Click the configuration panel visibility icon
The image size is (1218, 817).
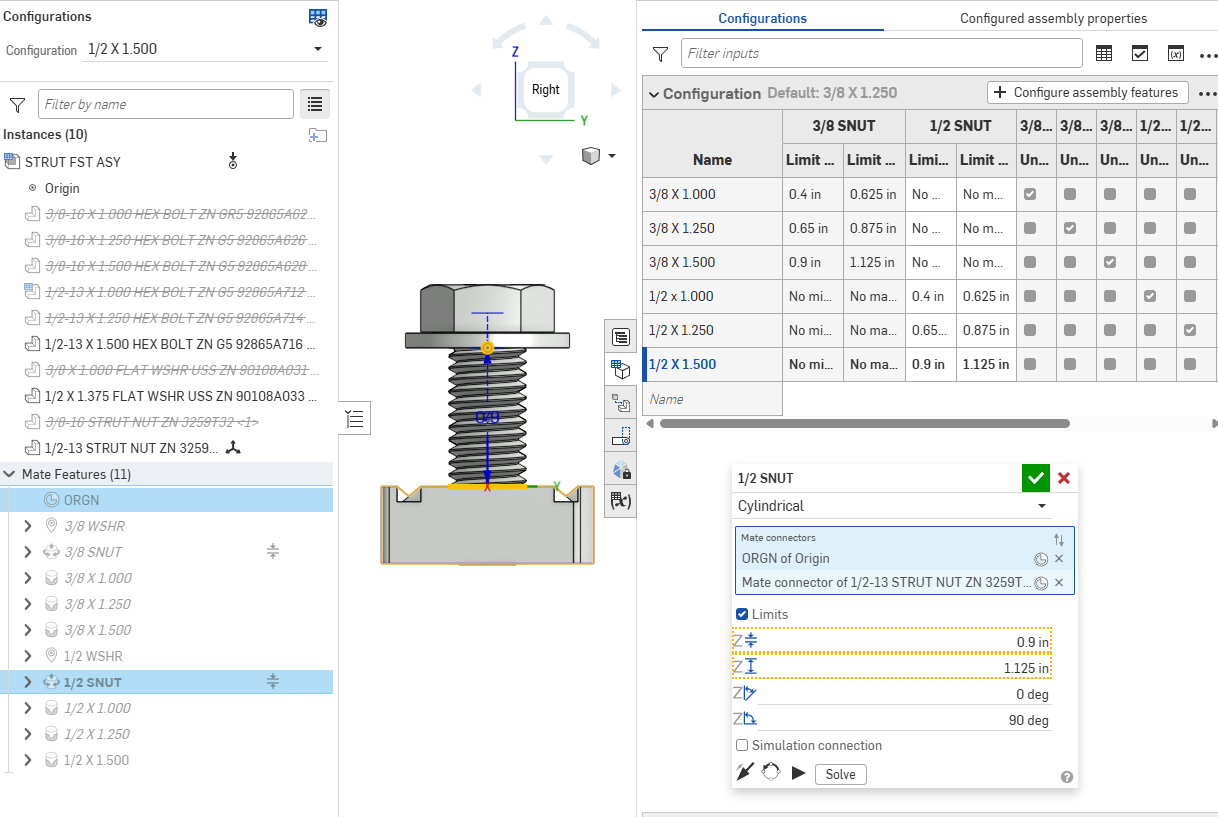coord(318,17)
